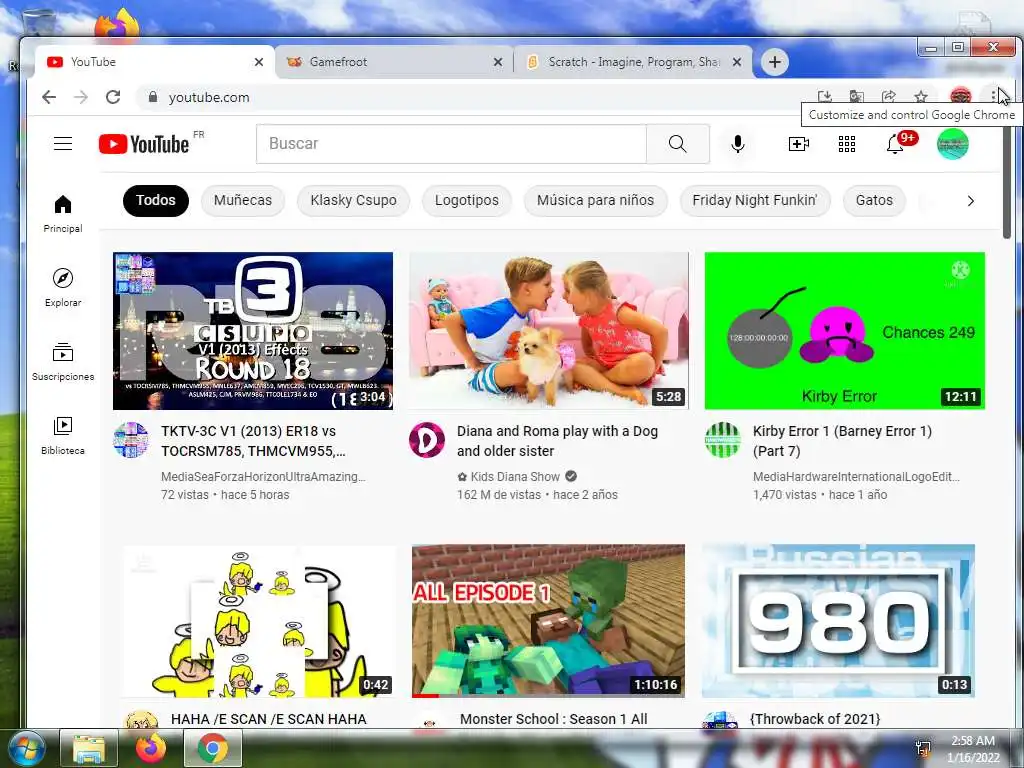Open the 980 Throwback thumbnail
Screen dimensions: 1024x768
(x=839, y=621)
